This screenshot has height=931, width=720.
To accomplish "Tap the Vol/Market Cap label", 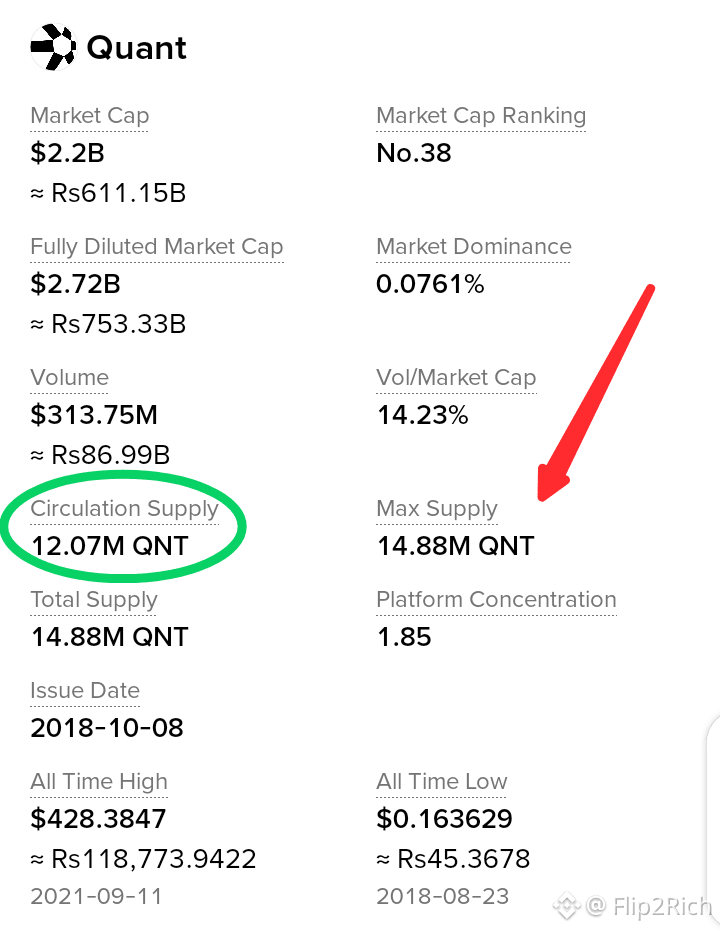I will pyautogui.click(x=456, y=378).
